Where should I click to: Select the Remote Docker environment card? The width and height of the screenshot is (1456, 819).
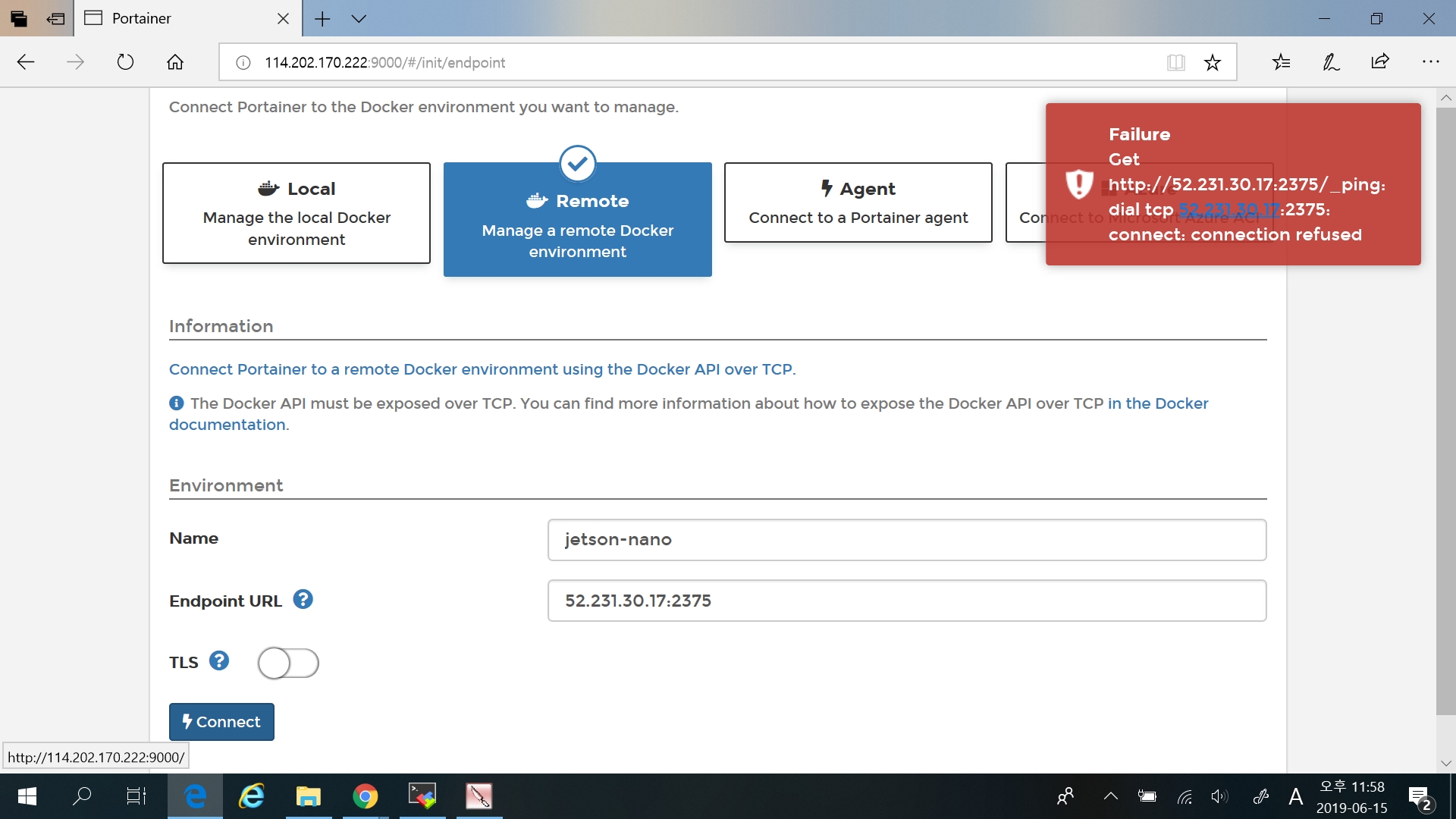click(x=578, y=219)
